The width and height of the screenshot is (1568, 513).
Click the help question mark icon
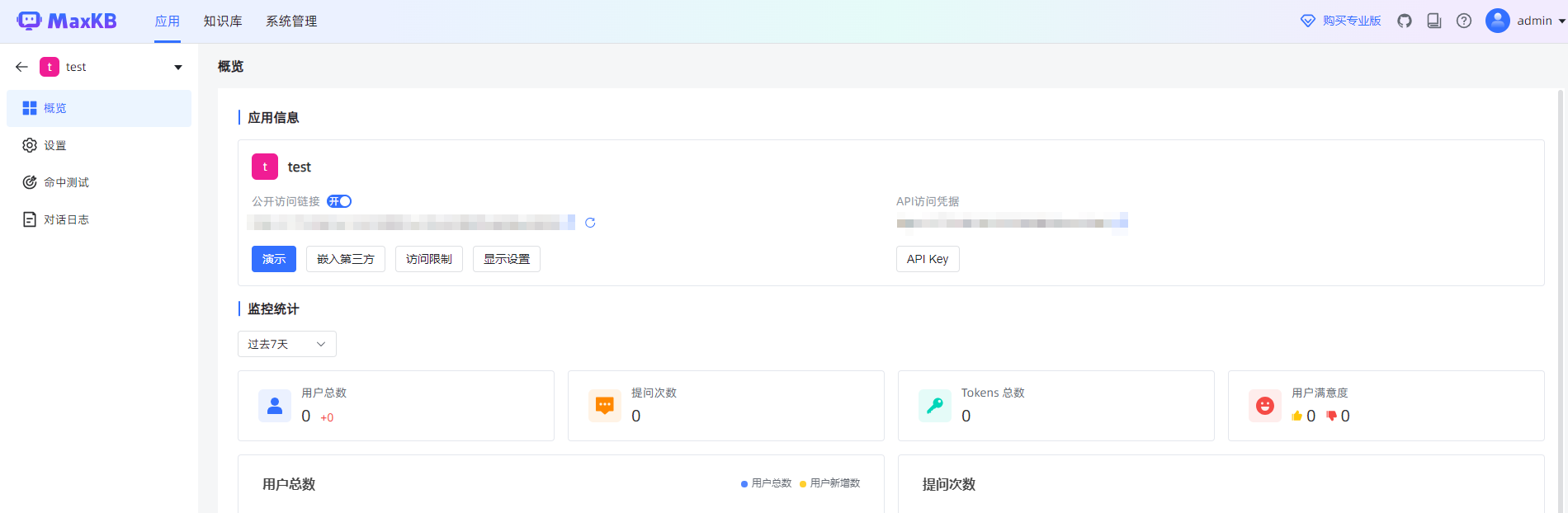pyautogui.click(x=1464, y=21)
